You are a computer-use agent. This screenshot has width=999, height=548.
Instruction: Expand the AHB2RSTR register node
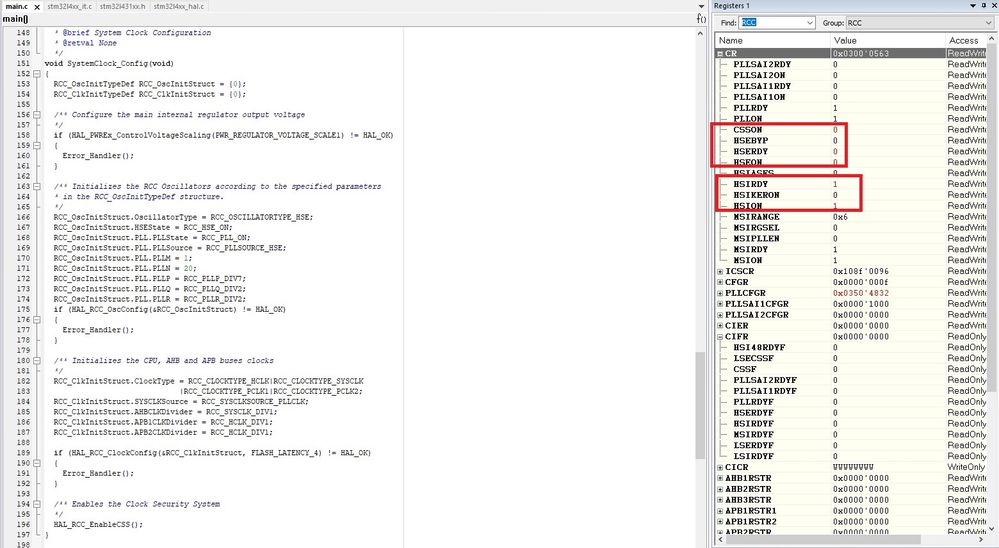[x=720, y=489]
